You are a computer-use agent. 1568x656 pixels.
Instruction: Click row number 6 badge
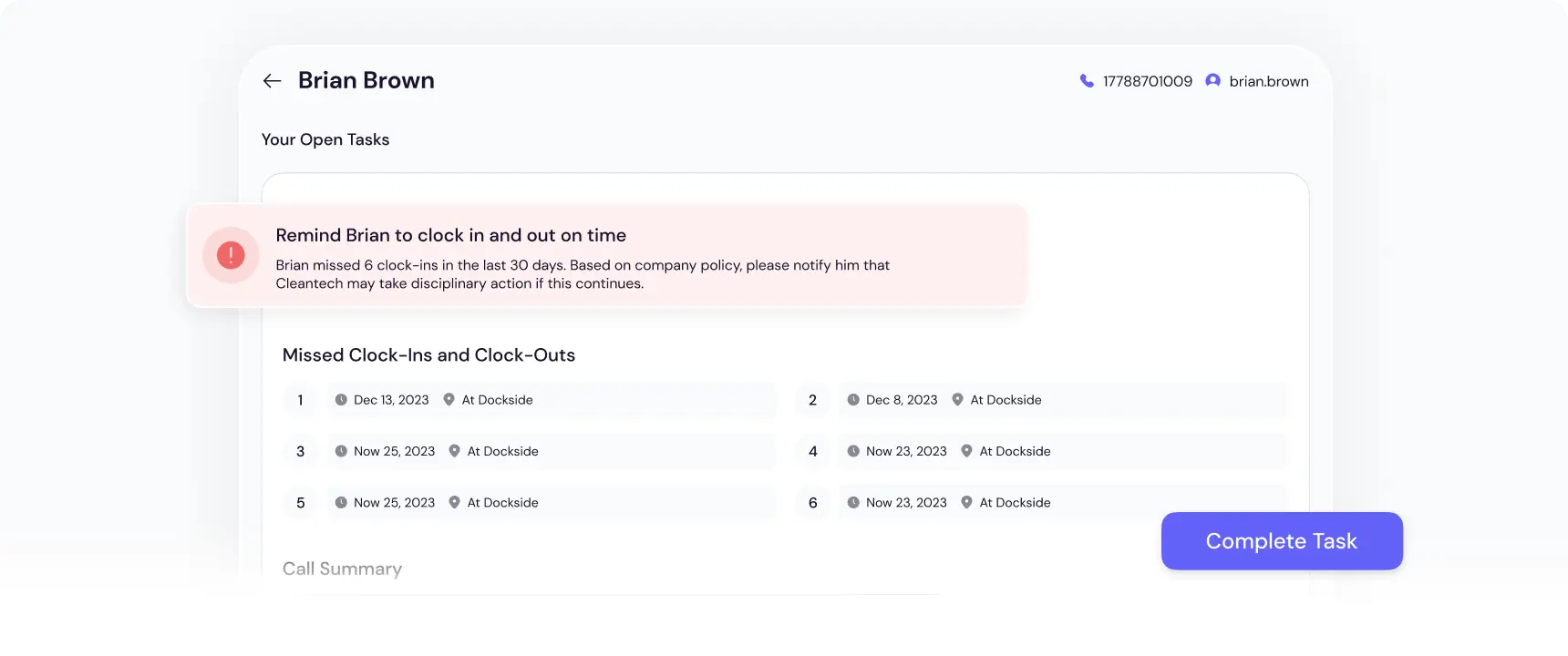tap(812, 502)
